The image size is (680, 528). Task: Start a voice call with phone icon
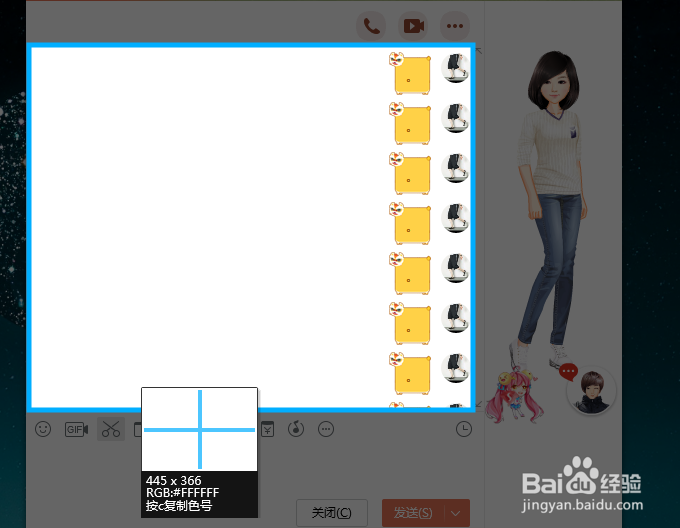click(x=371, y=26)
